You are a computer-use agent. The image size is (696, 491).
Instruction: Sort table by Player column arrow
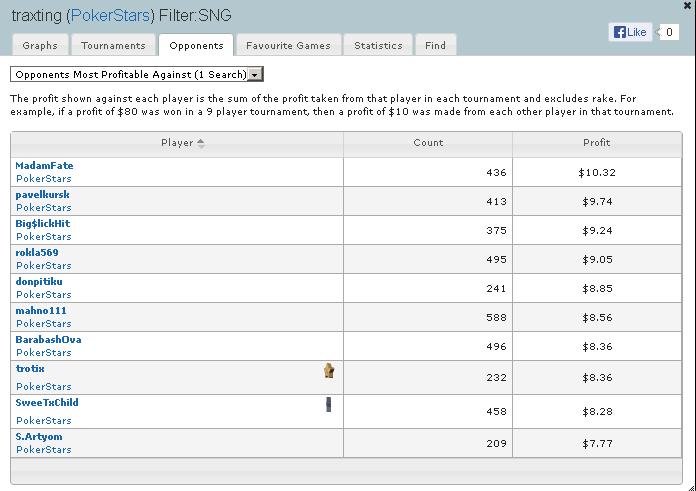click(201, 143)
